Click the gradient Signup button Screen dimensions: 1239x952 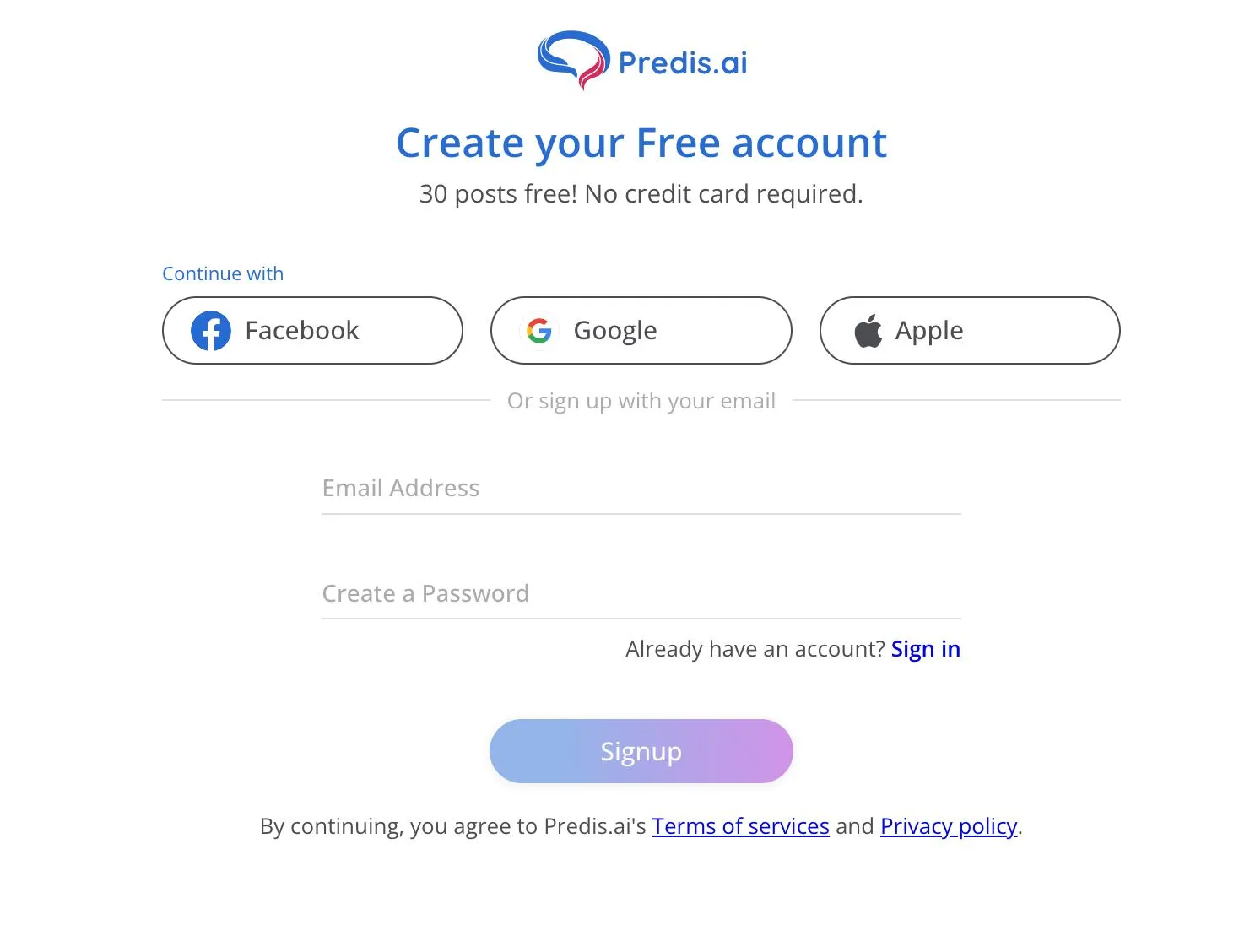[x=641, y=751]
